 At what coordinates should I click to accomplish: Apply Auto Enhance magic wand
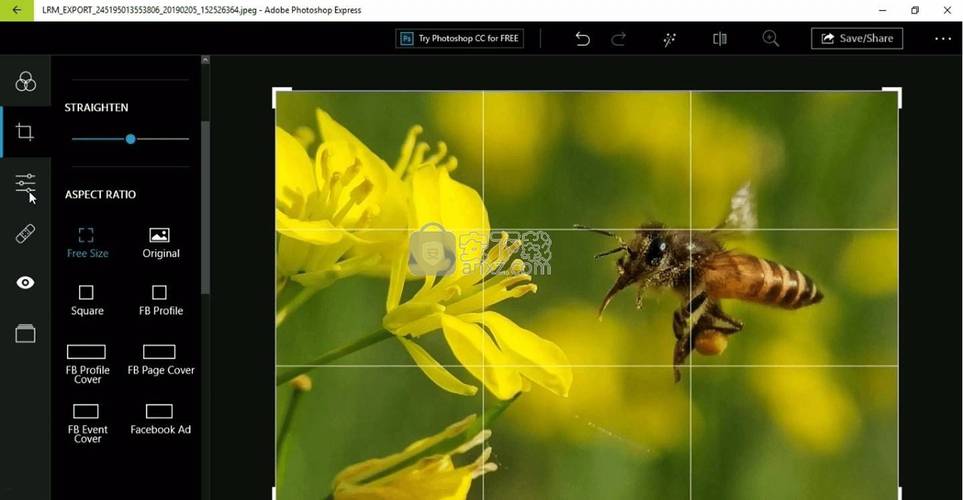670,39
